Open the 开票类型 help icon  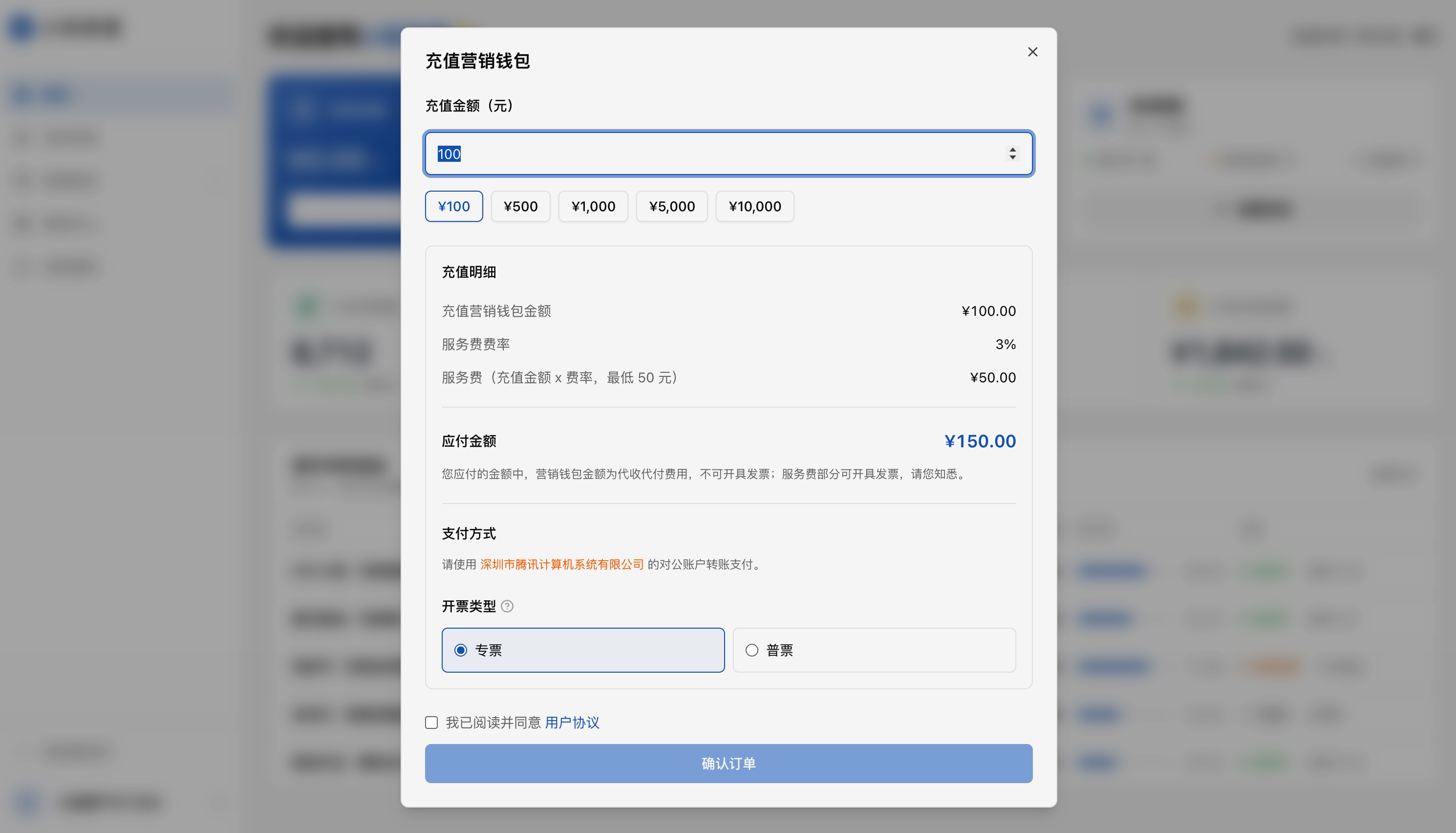507,607
